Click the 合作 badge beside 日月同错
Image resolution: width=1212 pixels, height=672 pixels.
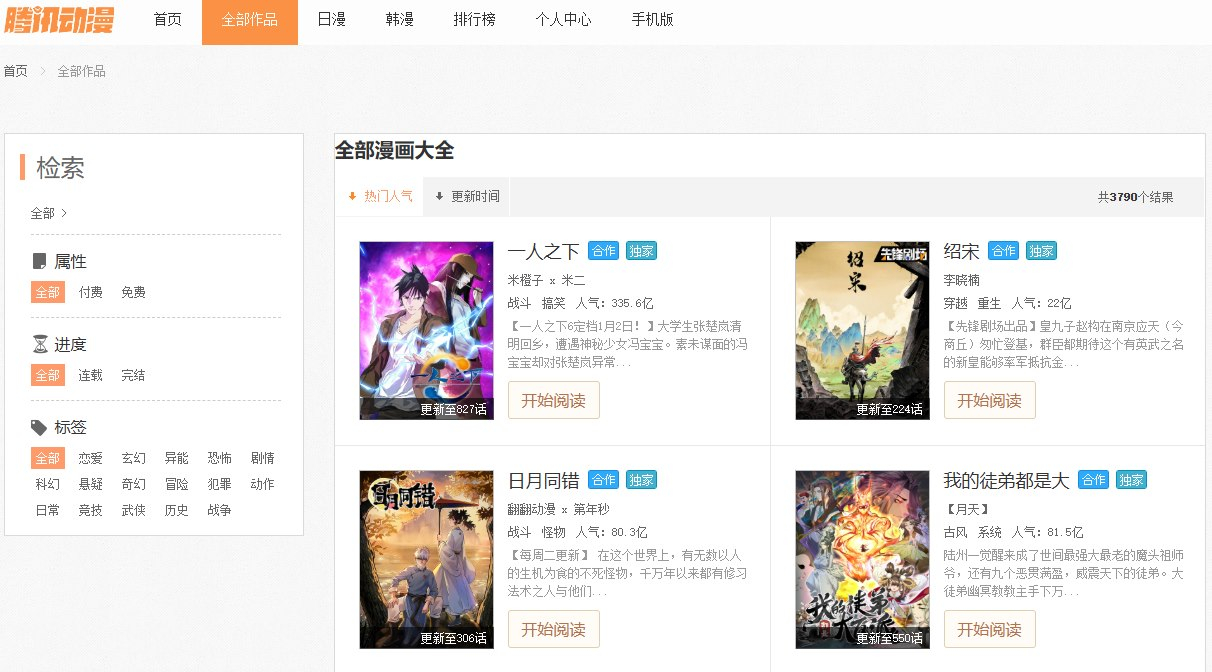[604, 480]
